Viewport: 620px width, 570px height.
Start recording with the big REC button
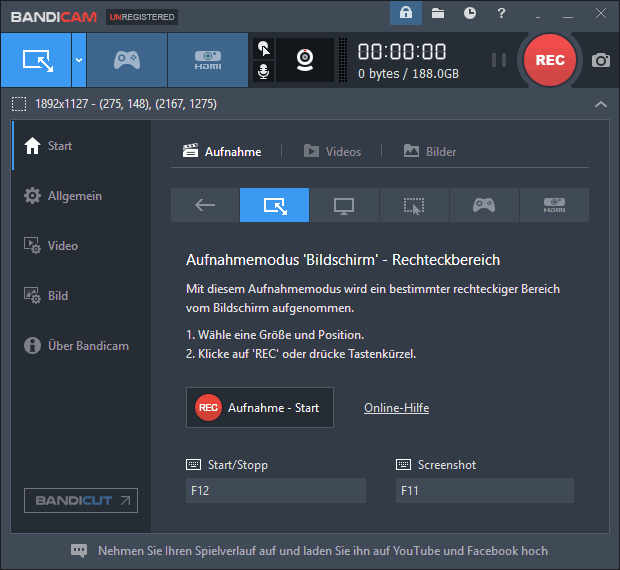click(550, 60)
